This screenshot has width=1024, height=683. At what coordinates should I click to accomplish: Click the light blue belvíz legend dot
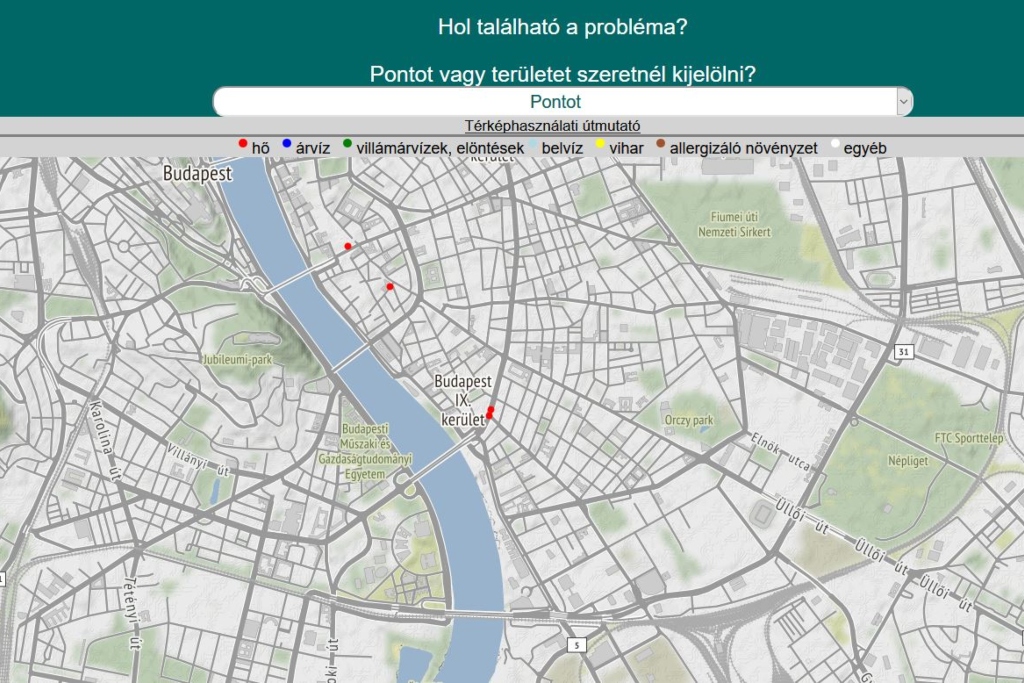point(533,143)
